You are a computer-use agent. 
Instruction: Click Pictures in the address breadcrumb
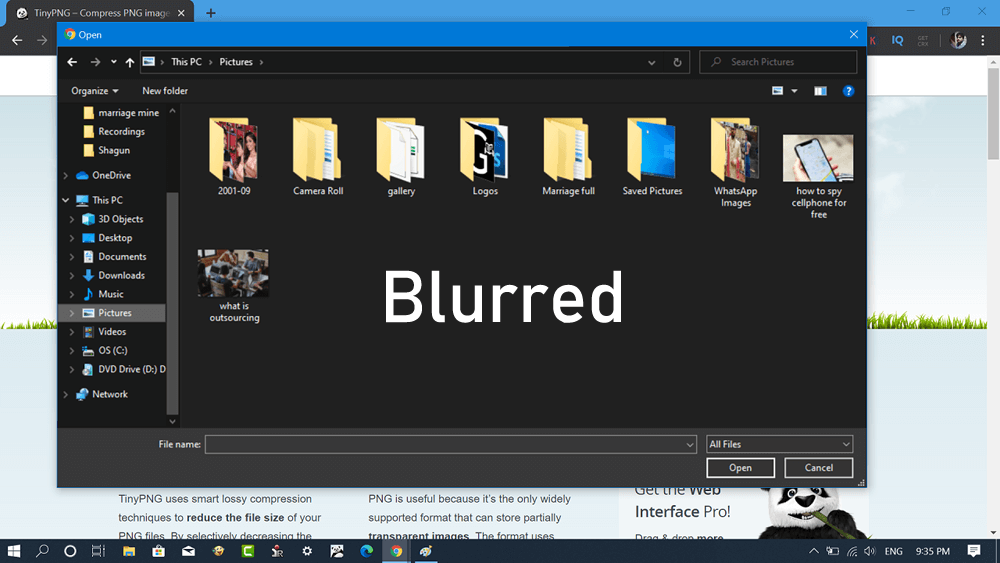coord(236,62)
